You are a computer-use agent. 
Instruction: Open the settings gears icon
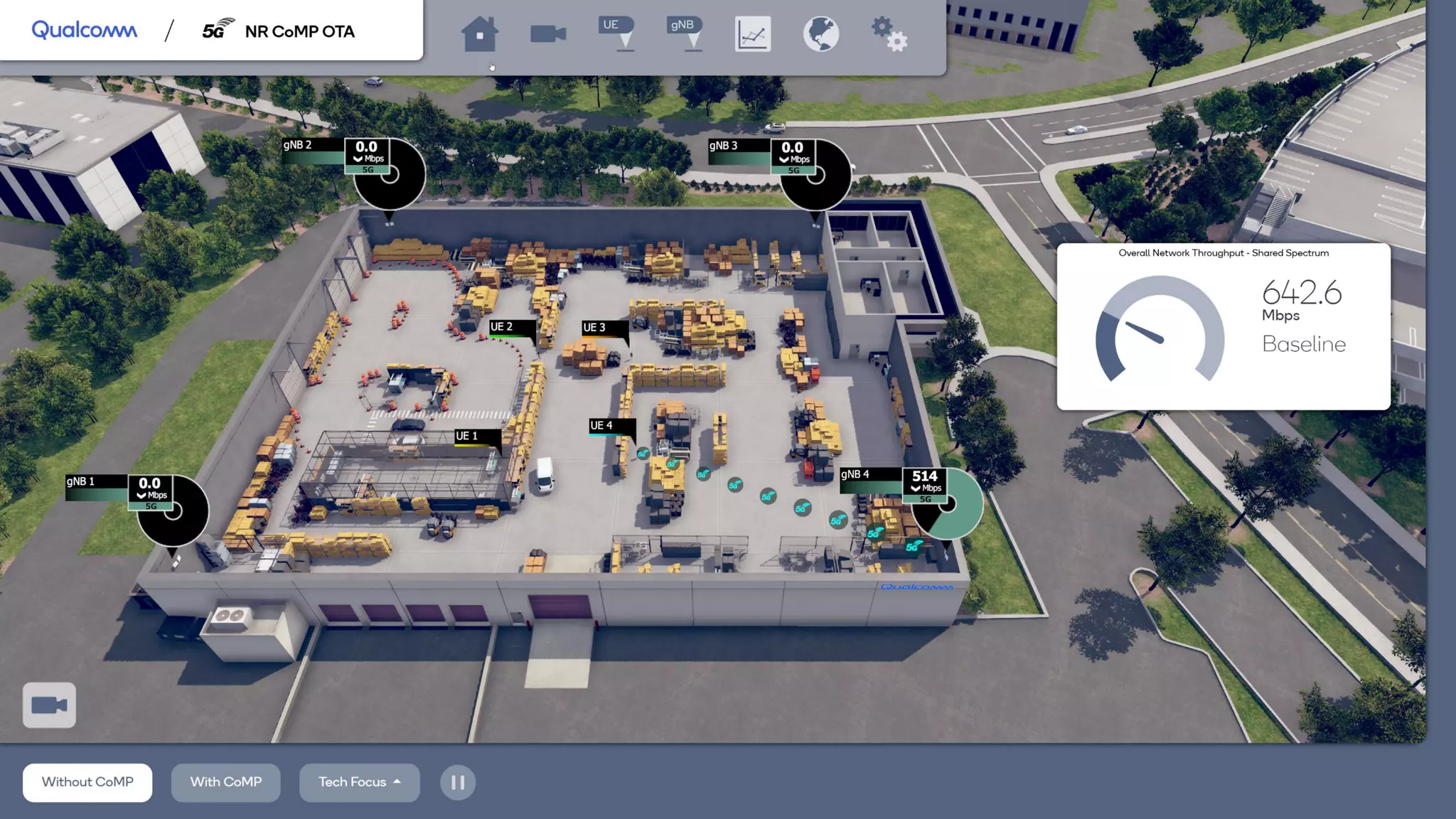coord(889,33)
